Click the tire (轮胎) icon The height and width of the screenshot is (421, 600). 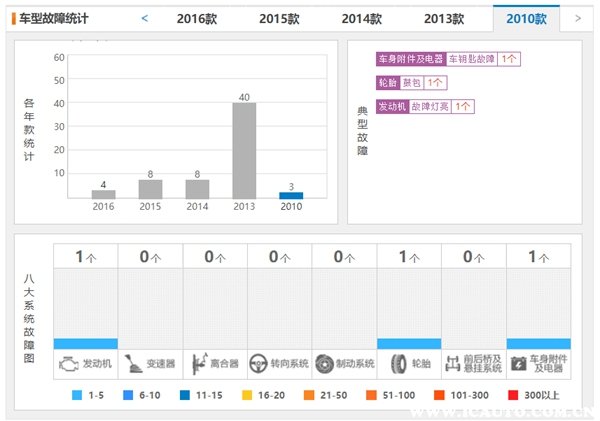click(x=399, y=364)
